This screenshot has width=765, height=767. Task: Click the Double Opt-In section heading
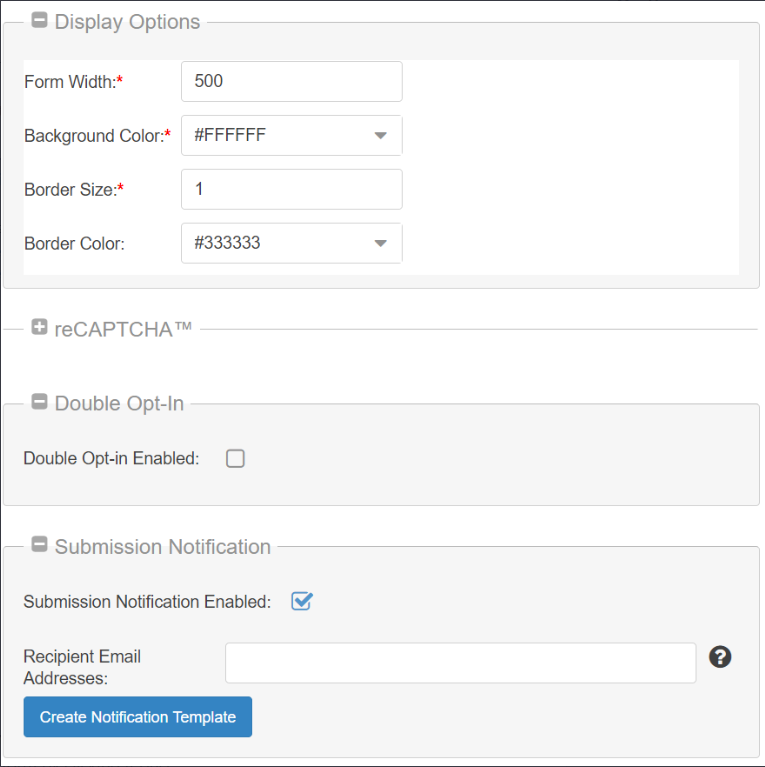[x=119, y=404]
